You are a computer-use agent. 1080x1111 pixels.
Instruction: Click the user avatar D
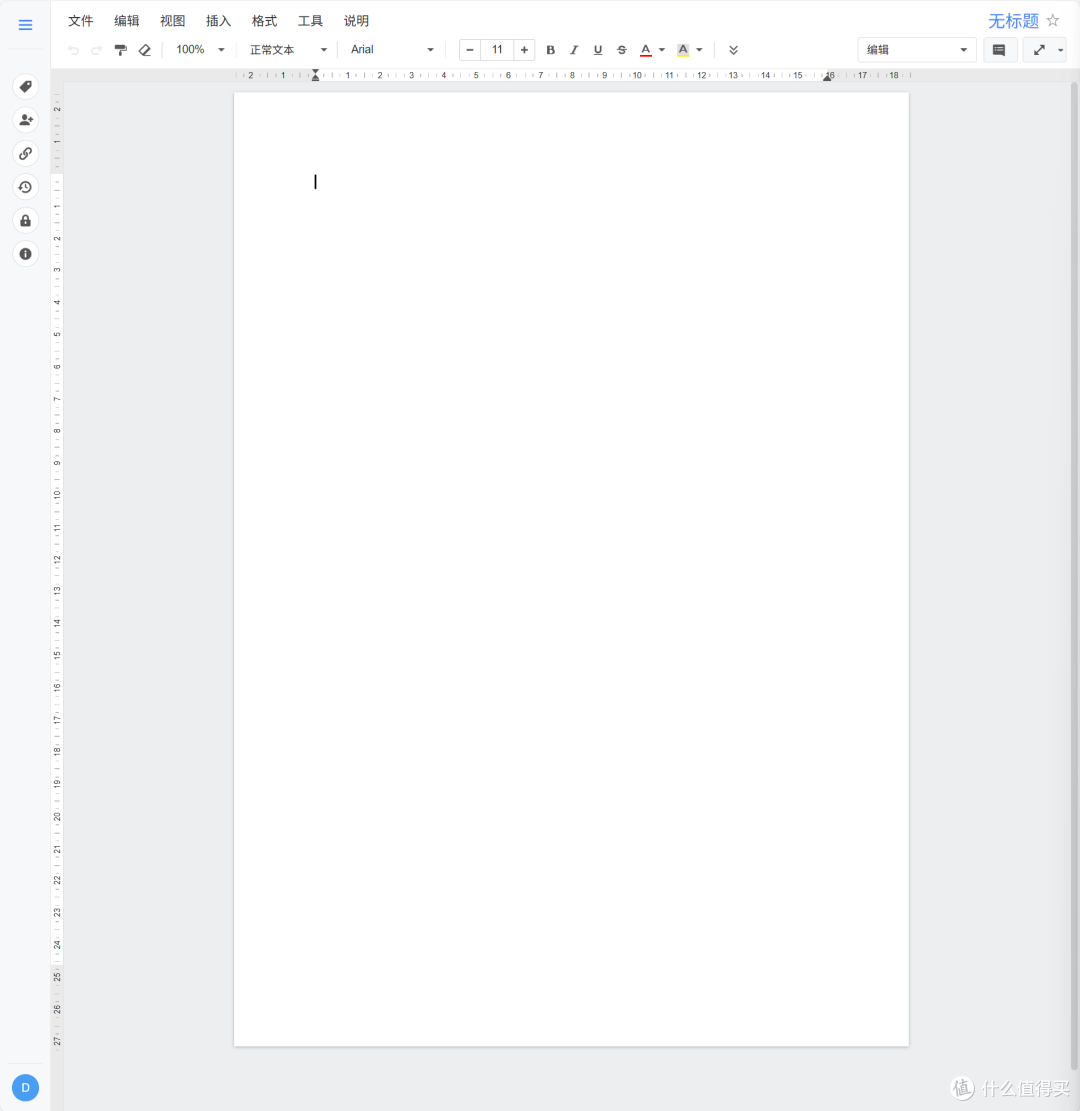(26, 1088)
